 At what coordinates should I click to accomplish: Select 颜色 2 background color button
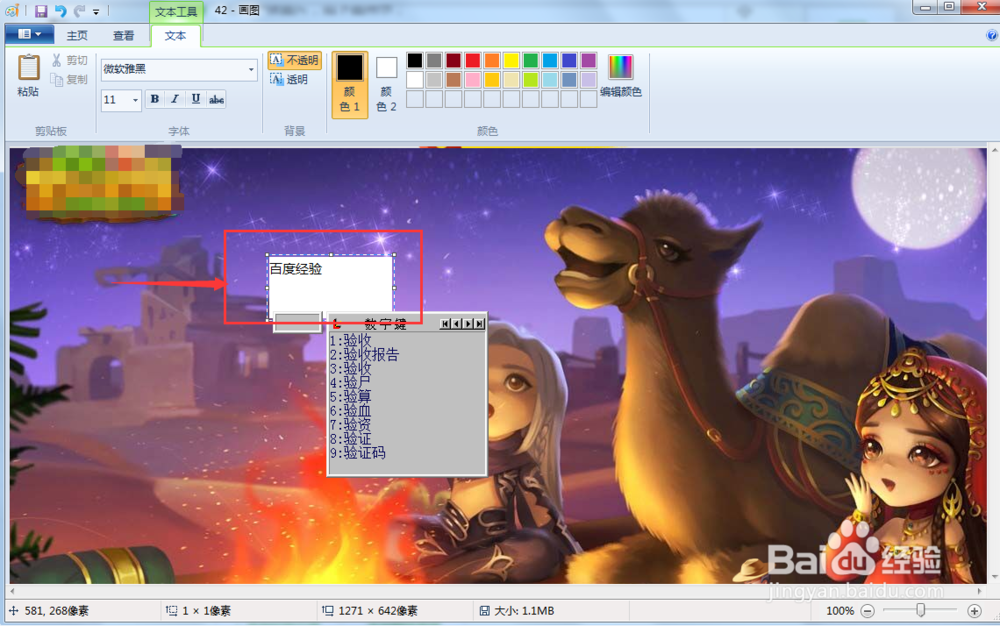(x=386, y=84)
